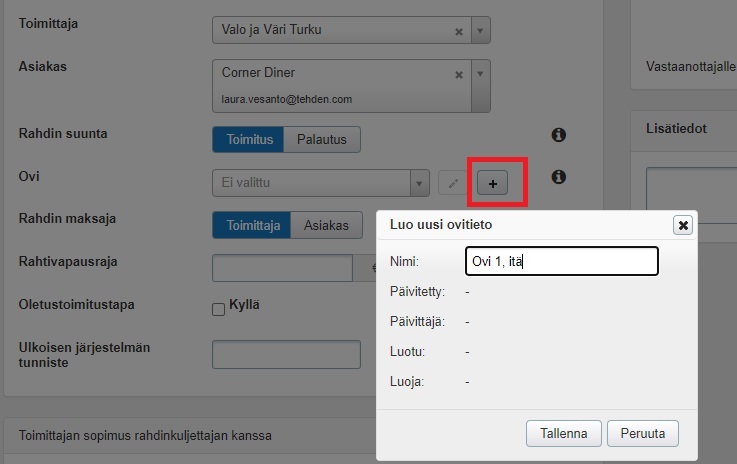Screen dimensions: 737x464
Task: Click the Ulkoisen järjestelmän tunniste field
Action: (286, 355)
